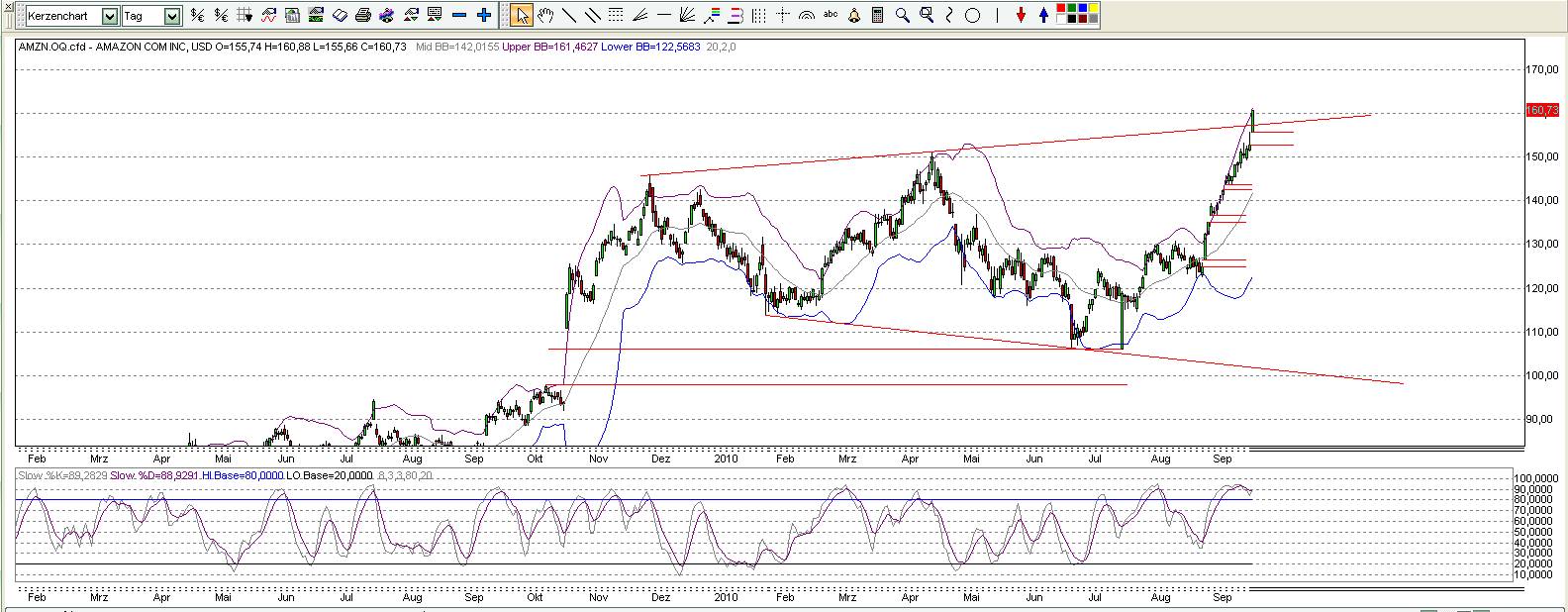Select the speed fan lines tool
Image resolution: width=1568 pixels, height=612 pixels.
pyautogui.click(x=639, y=15)
